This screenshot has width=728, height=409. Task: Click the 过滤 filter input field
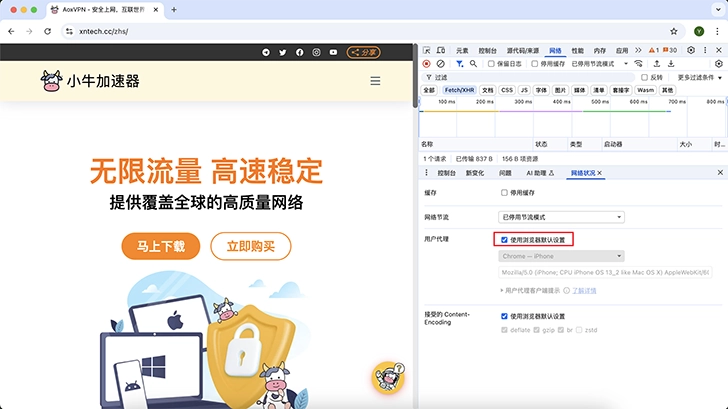point(528,77)
